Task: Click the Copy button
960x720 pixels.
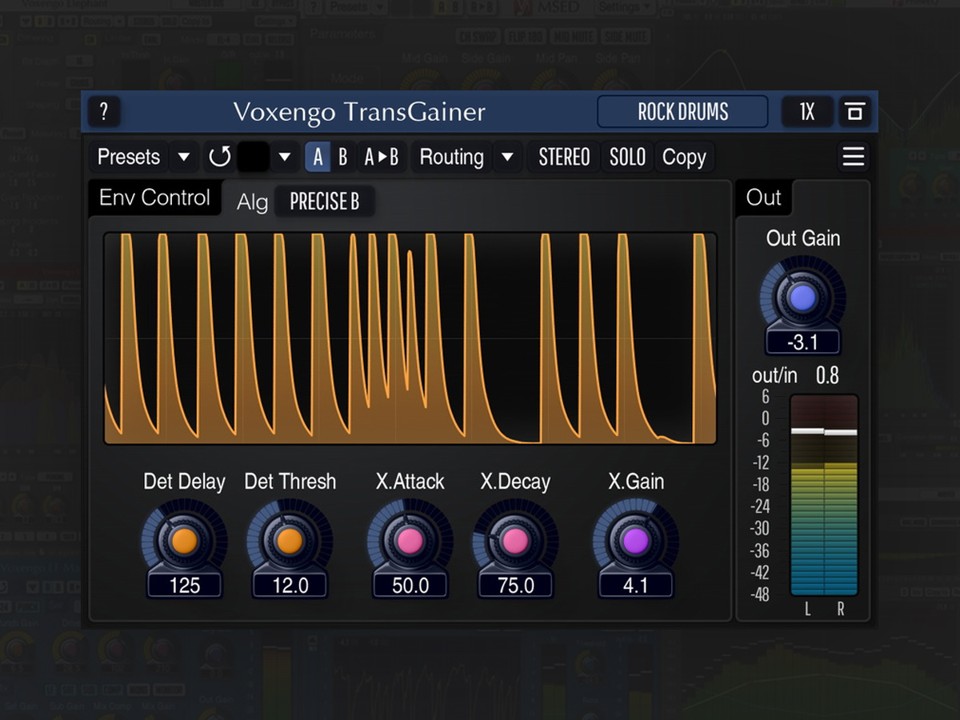Action: [684, 157]
